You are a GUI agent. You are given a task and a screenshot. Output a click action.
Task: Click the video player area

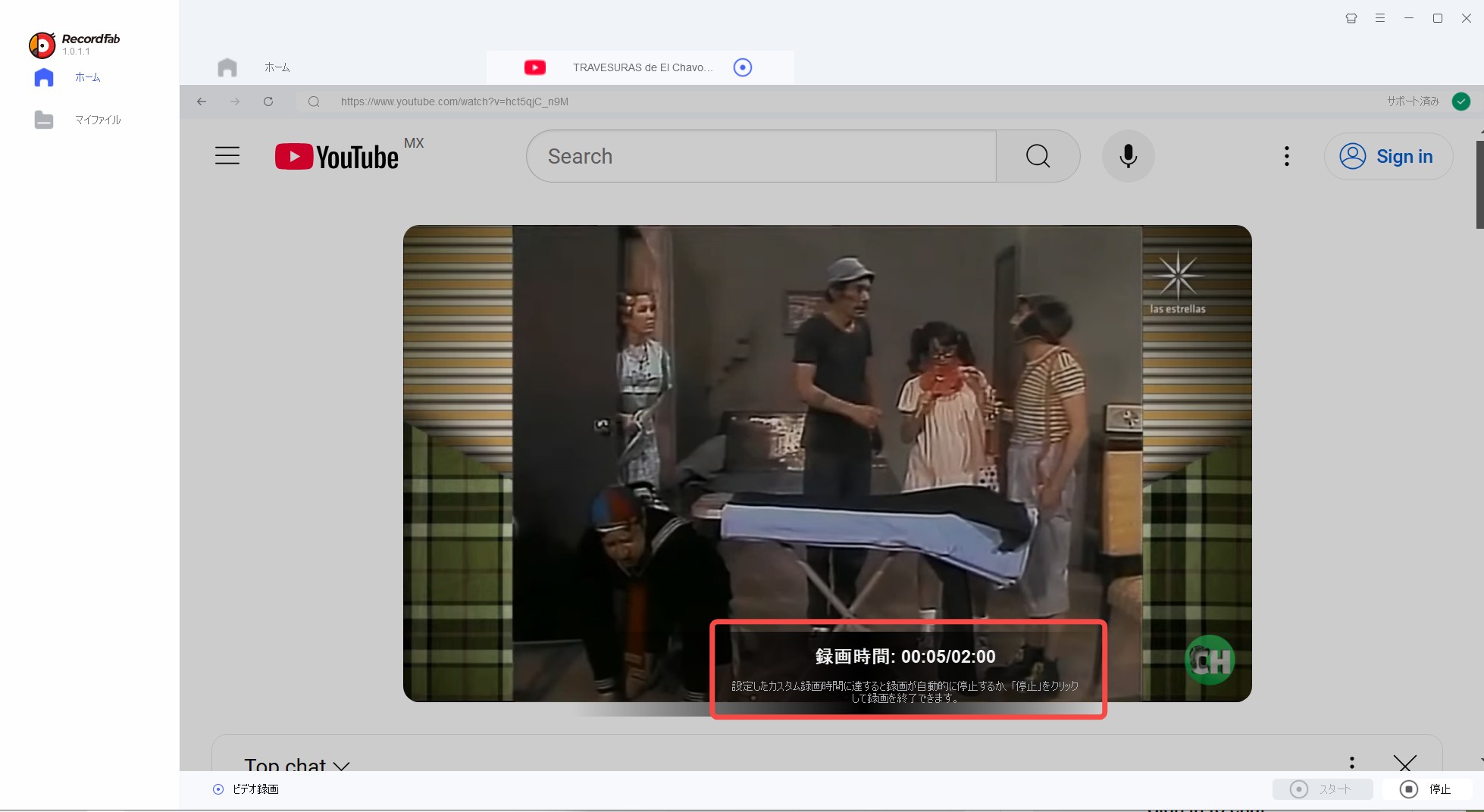(827, 463)
